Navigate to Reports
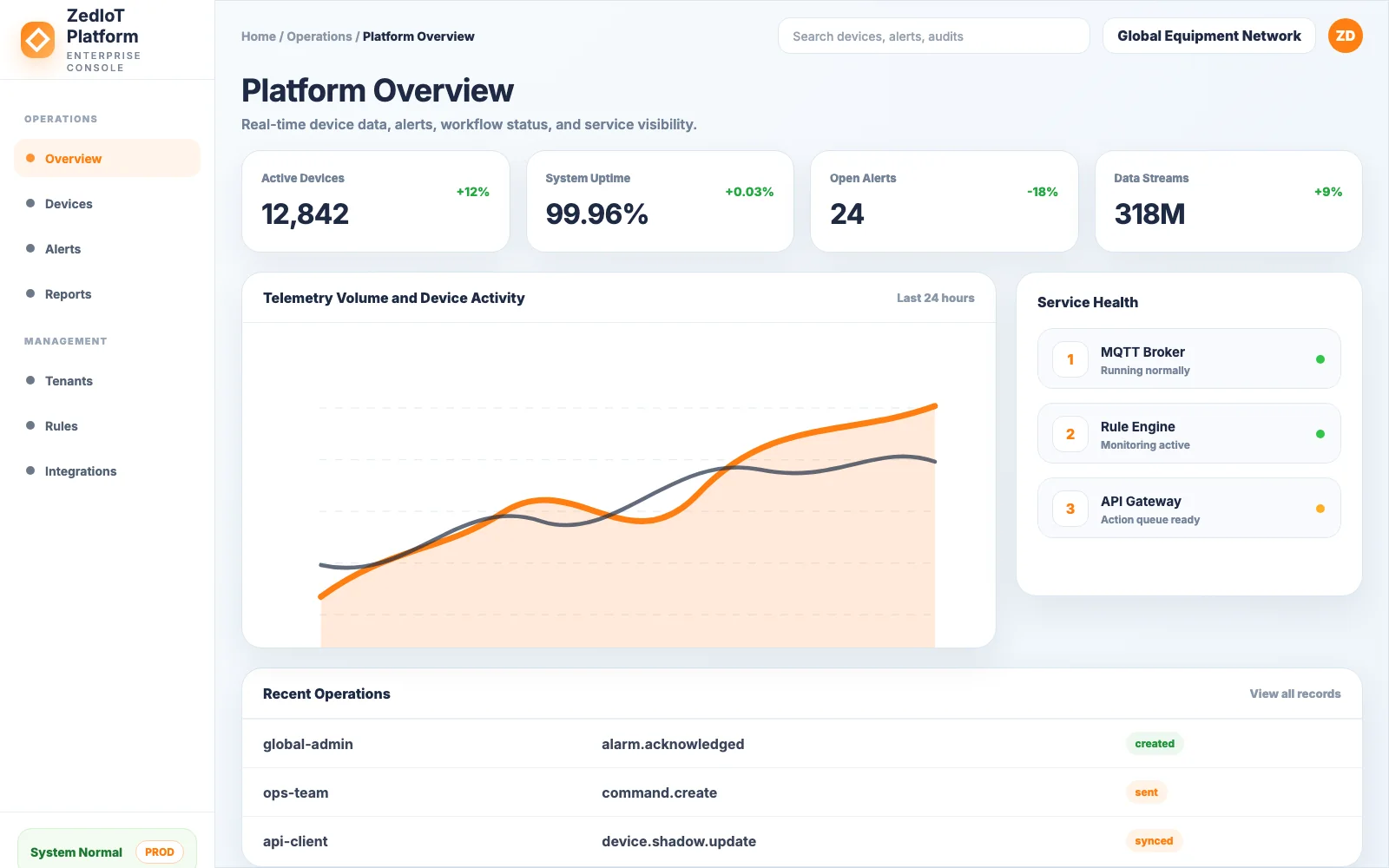This screenshot has width=1389, height=868. point(107,293)
